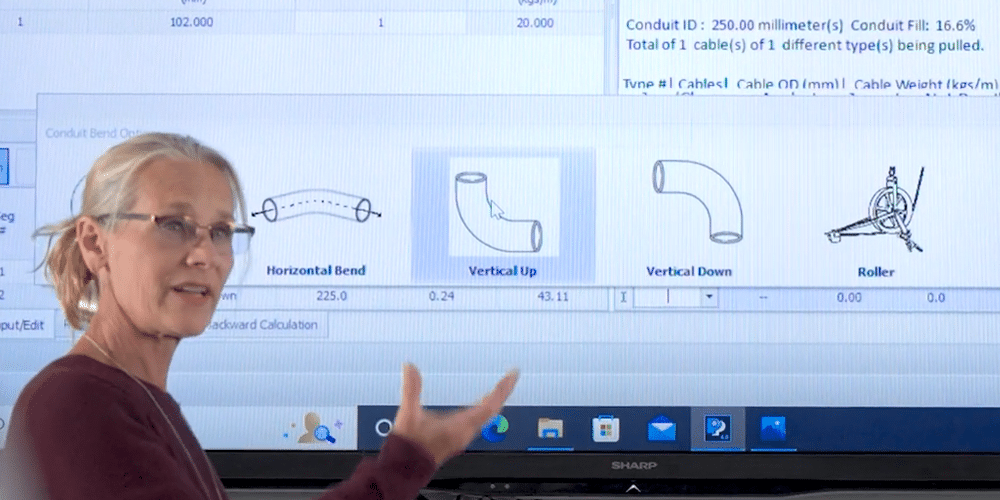Screen dimensions: 1000x500
Task: Switch to the Input/Edit tab
Action: click(x=24, y=325)
